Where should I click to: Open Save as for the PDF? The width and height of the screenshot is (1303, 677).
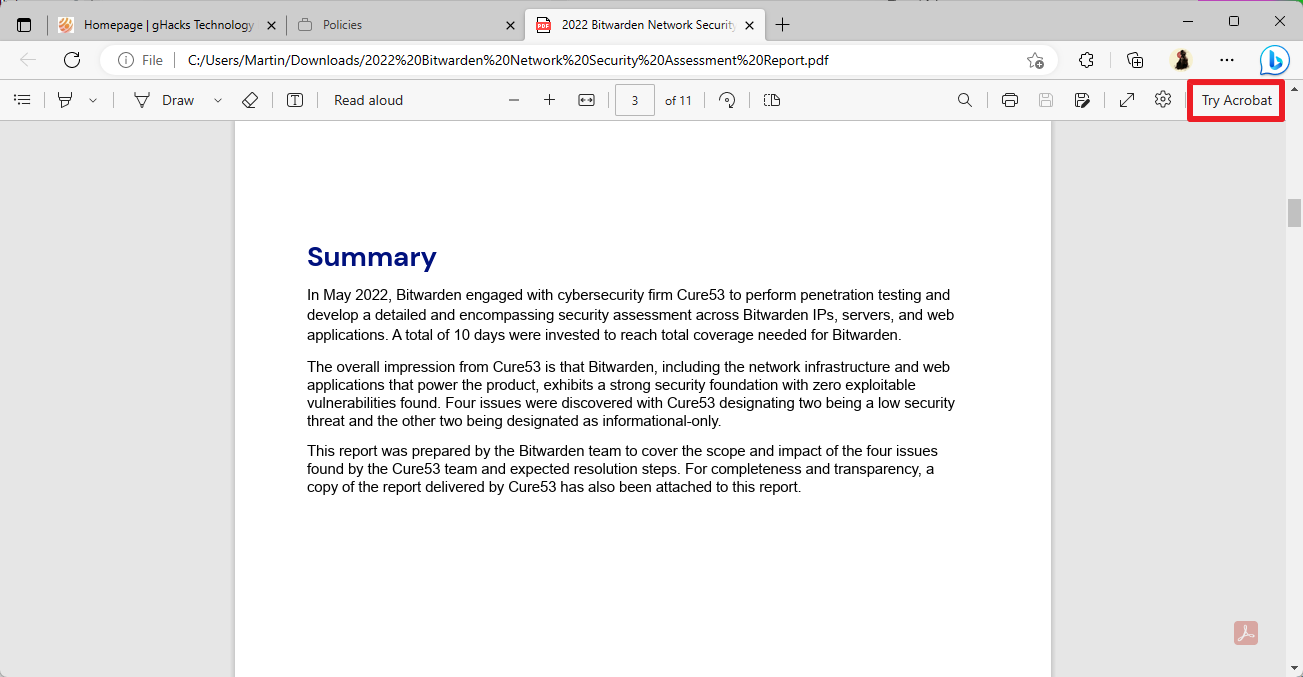pyautogui.click(x=1083, y=99)
